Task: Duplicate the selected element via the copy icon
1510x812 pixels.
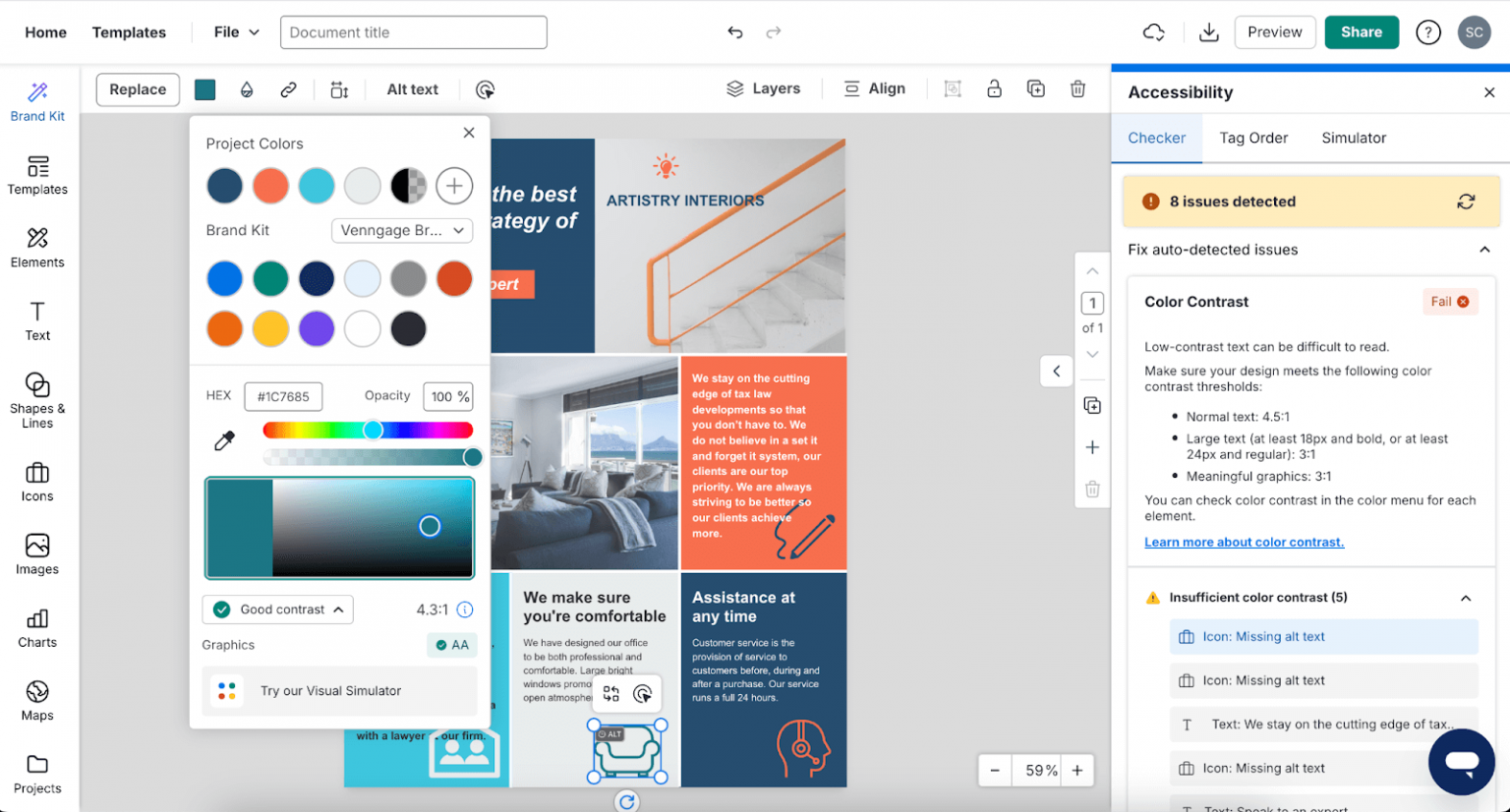Action: pos(1036,88)
